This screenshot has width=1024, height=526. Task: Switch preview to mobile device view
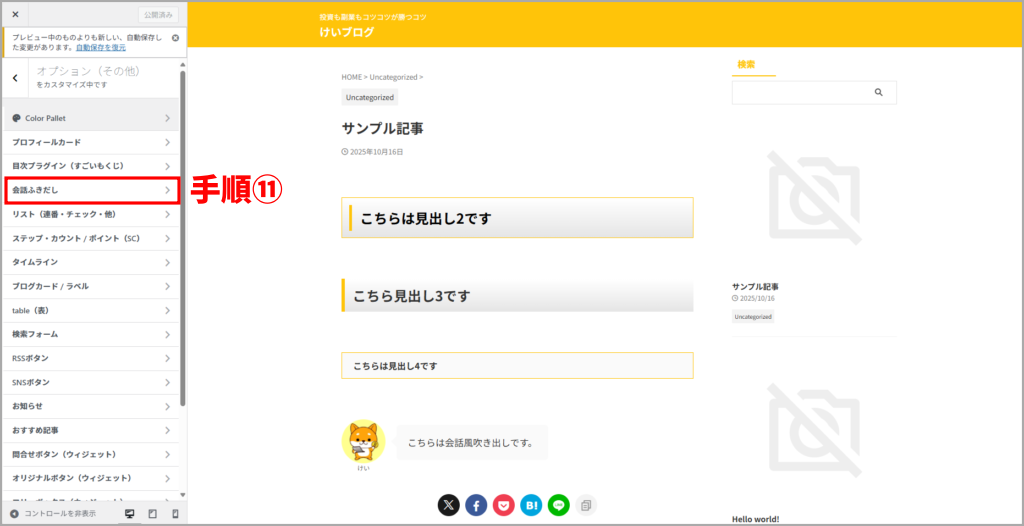point(175,514)
